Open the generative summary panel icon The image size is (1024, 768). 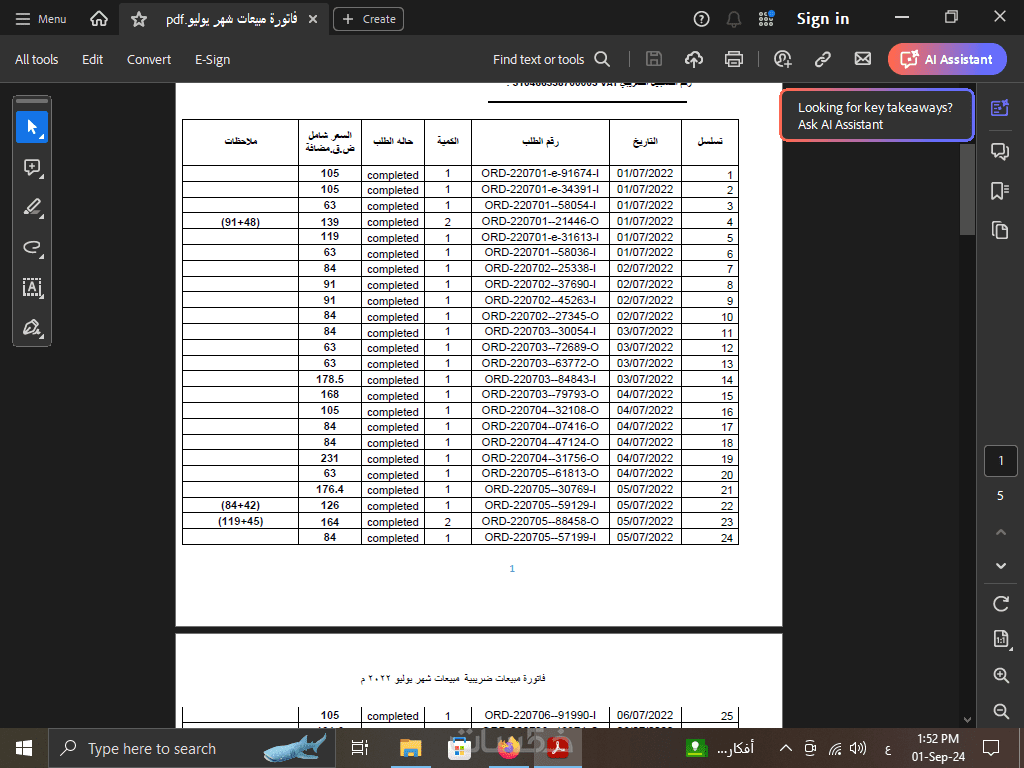1000,108
